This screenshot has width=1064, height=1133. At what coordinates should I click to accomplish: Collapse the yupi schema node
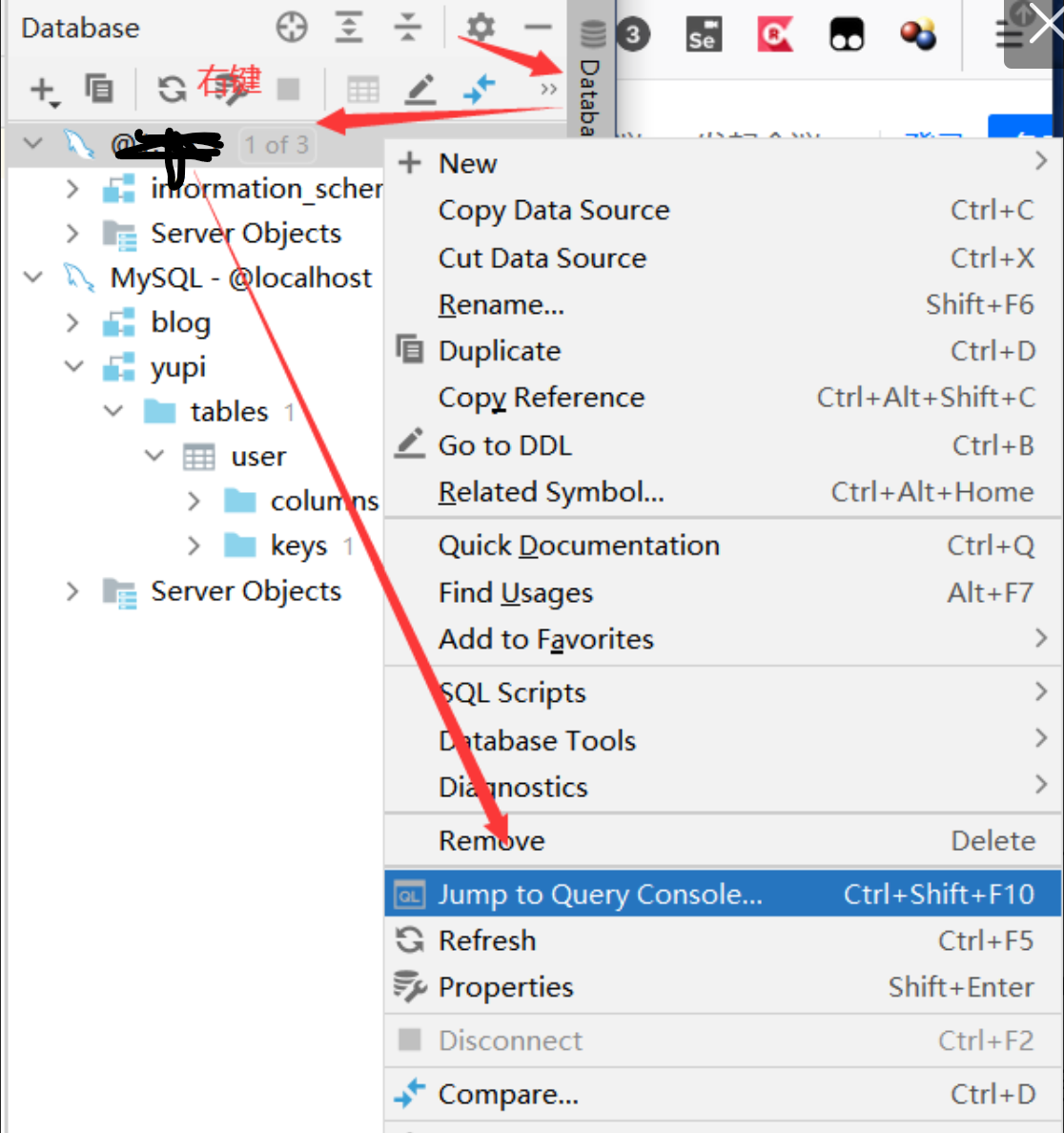tap(72, 367)
